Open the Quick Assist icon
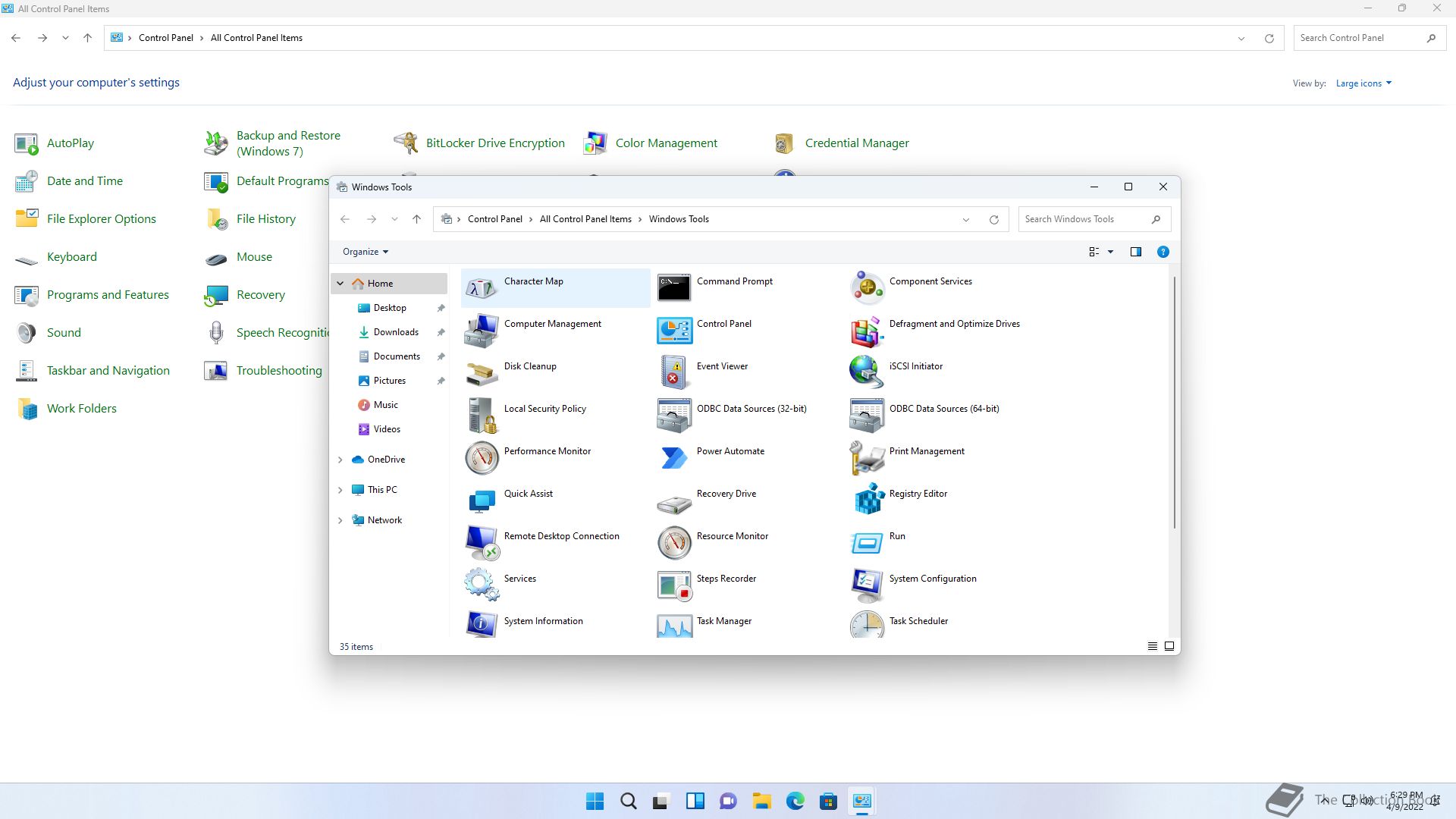 pos(482,500)
